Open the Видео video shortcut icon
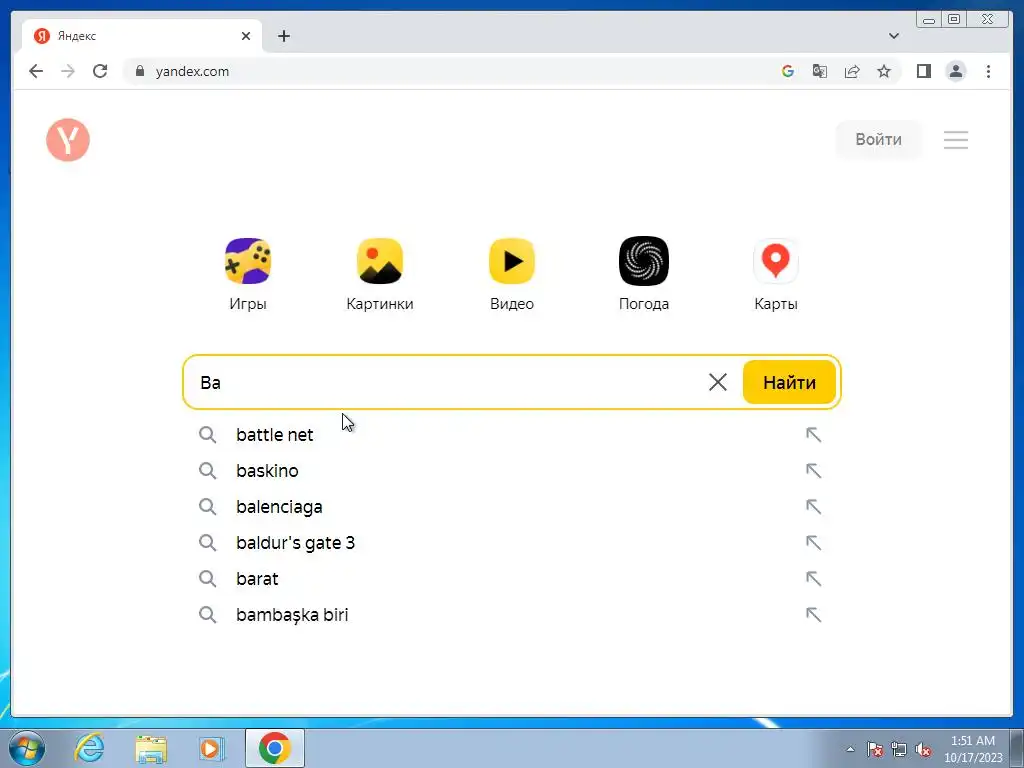Image resolution: width=1024 pixels, height=768 pixels. (512, 261)
